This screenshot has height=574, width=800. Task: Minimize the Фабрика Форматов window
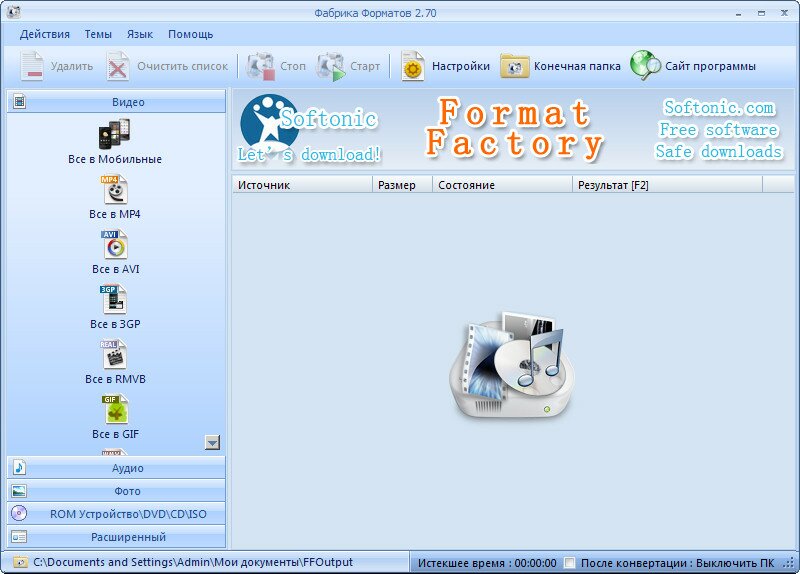738,14
